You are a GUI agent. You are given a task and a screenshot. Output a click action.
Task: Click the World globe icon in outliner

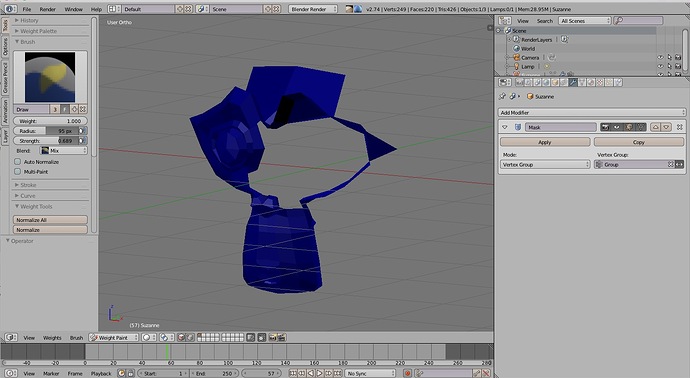click(x=517, y=48)
